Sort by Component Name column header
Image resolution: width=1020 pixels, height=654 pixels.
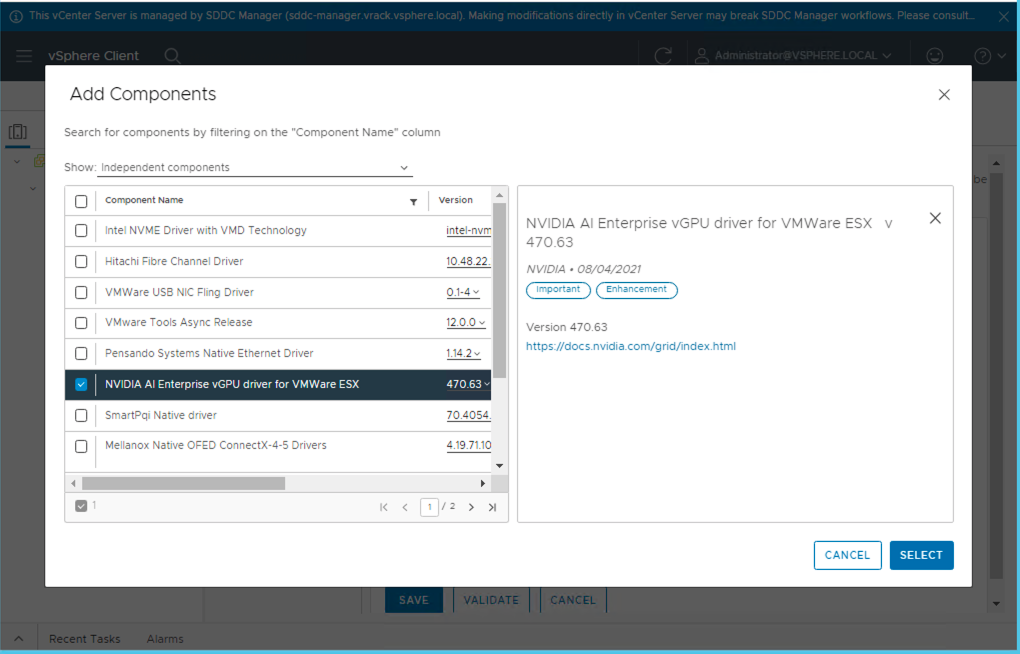click(x=144, y=200)
